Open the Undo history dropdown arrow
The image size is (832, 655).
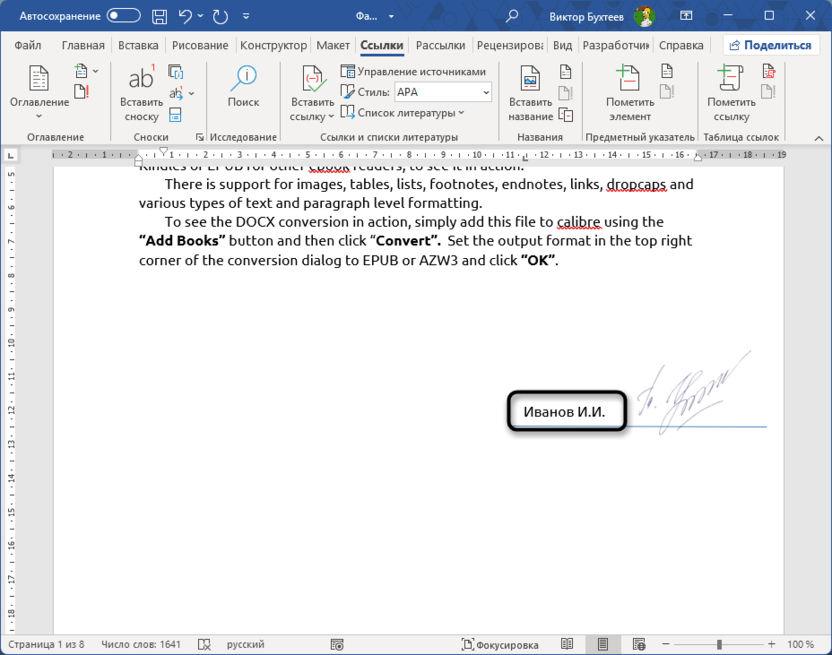[x=201, y=16]
